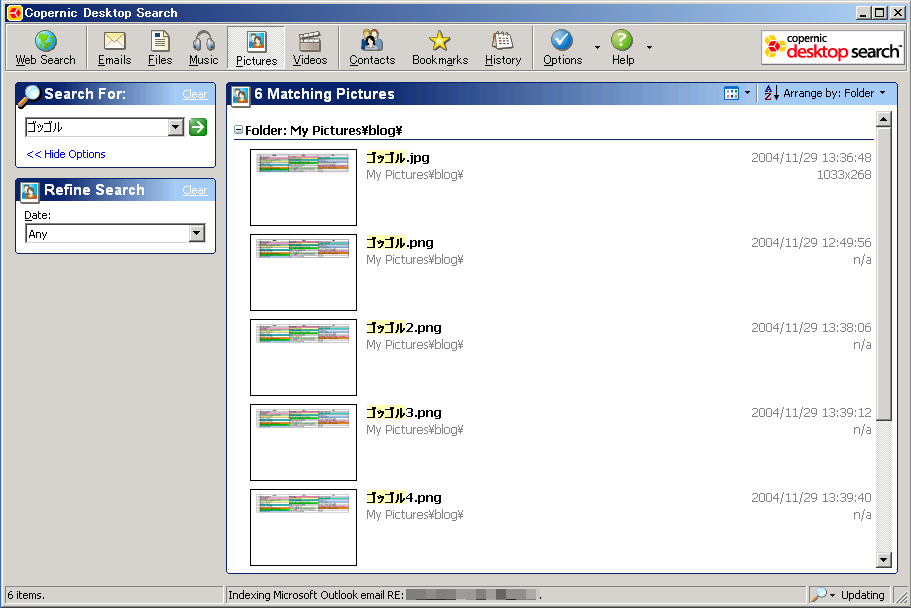Open the Web Search globe icon
Viewport: 911px width, 608px height.
(x=45, y=48)
